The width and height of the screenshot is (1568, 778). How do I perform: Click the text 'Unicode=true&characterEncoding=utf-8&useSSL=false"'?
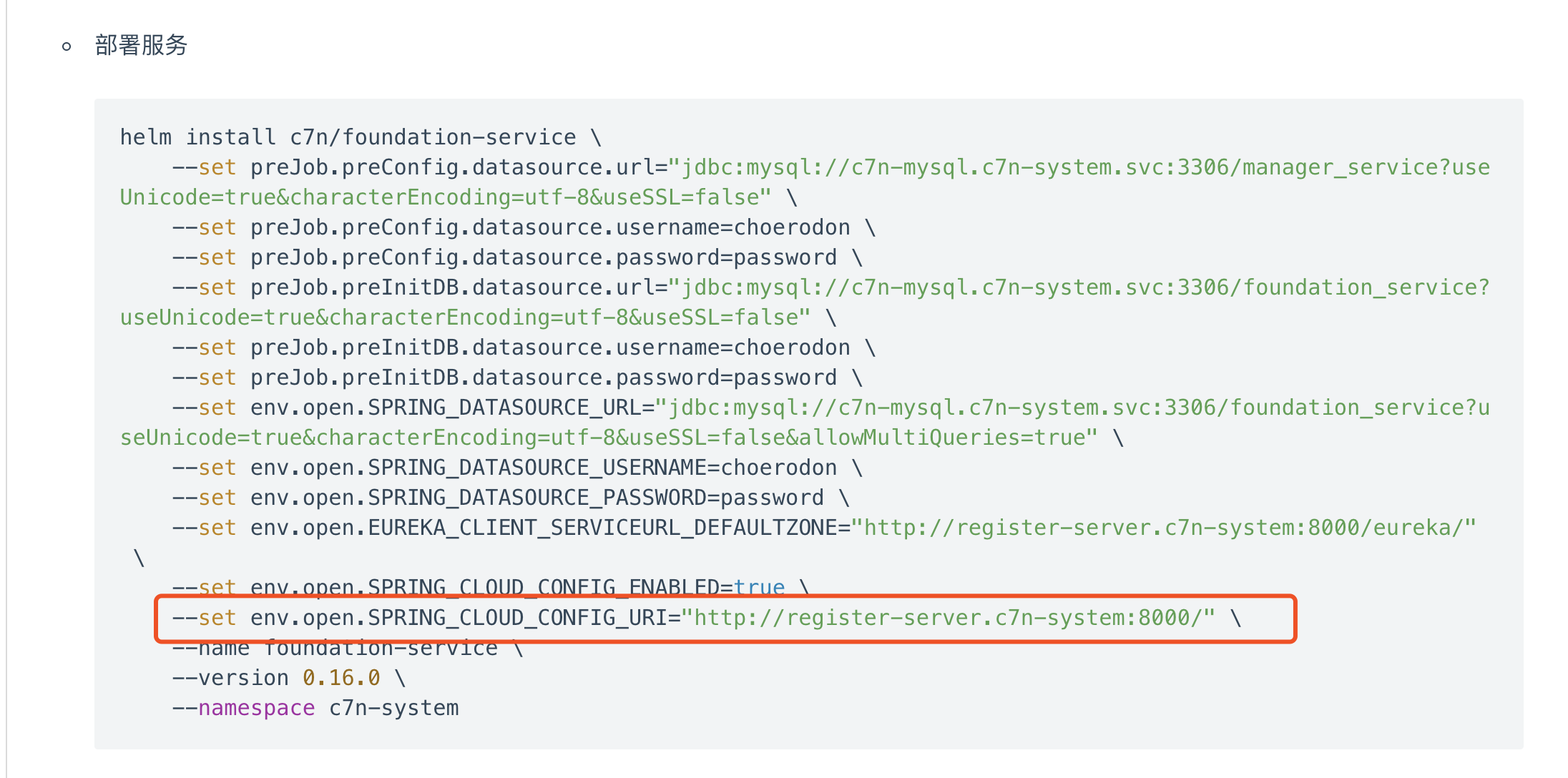[x=446, y=197]
